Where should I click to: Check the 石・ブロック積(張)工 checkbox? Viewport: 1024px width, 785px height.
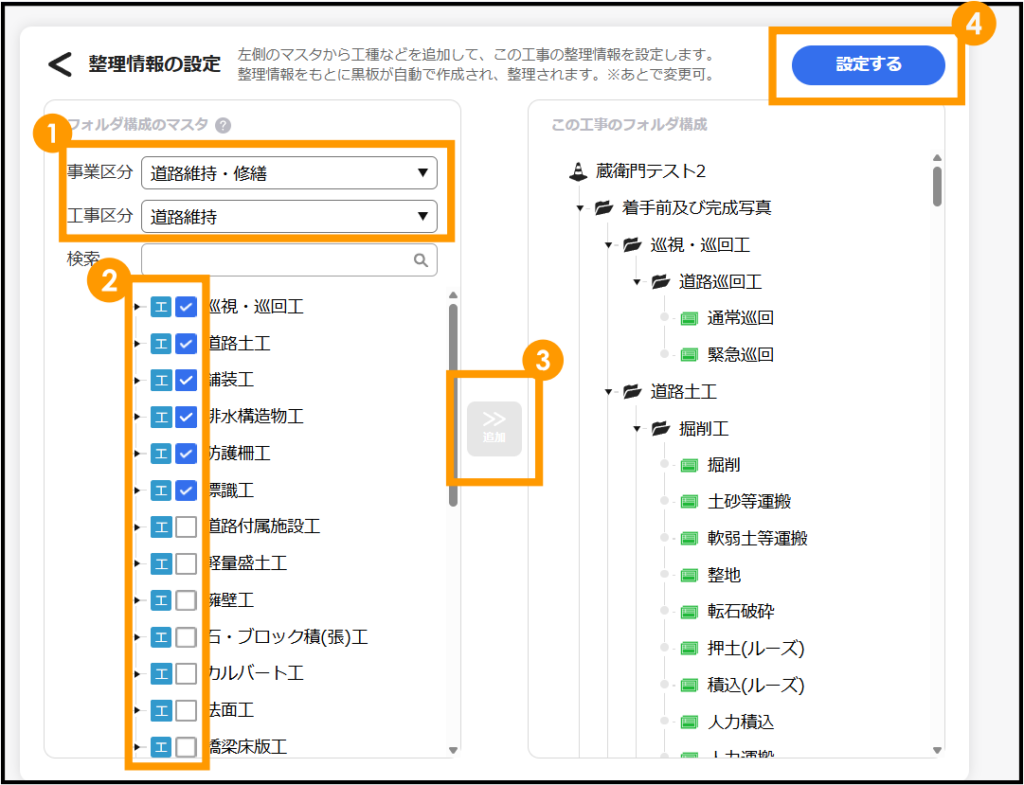coord(187,636)
